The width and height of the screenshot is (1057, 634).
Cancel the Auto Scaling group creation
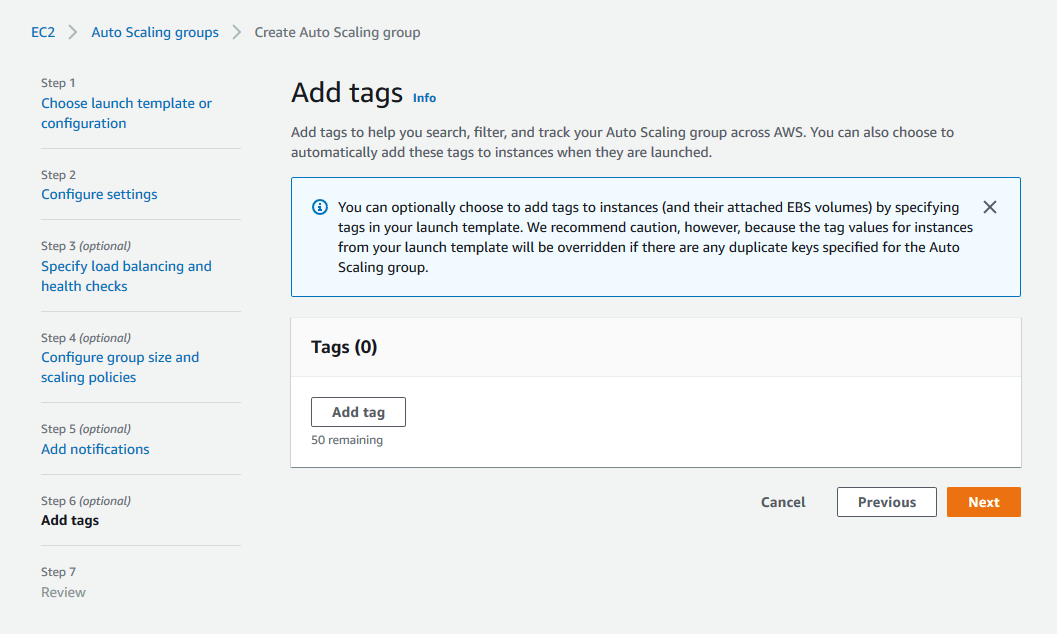783,502
